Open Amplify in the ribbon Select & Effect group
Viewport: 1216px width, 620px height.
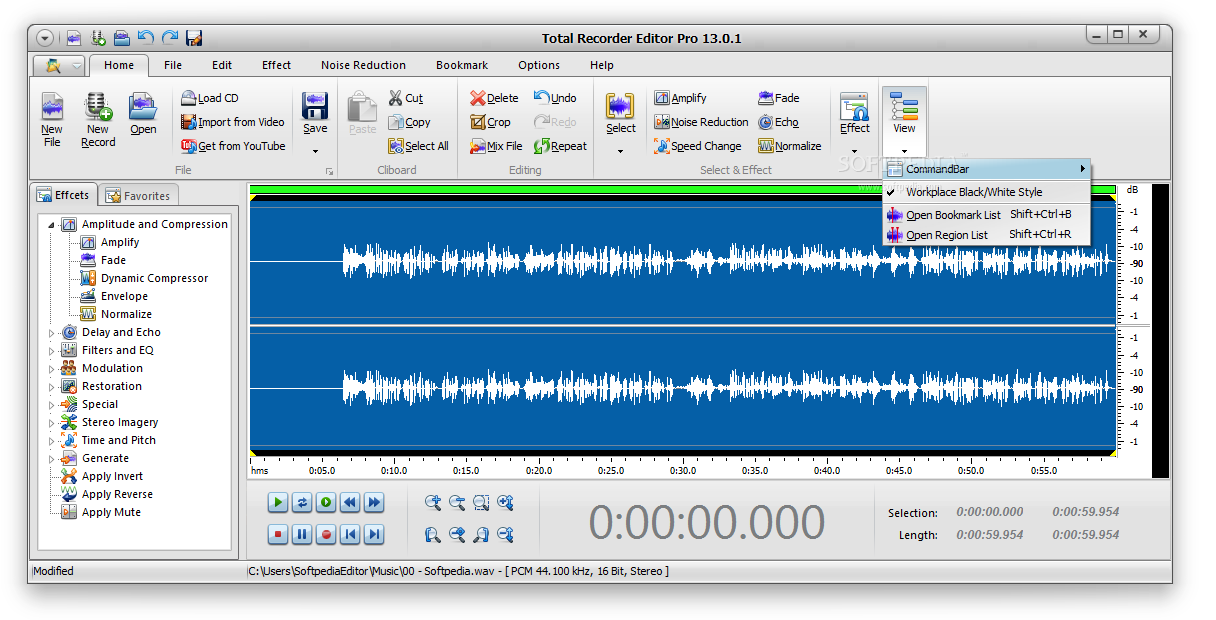point(681,98)
